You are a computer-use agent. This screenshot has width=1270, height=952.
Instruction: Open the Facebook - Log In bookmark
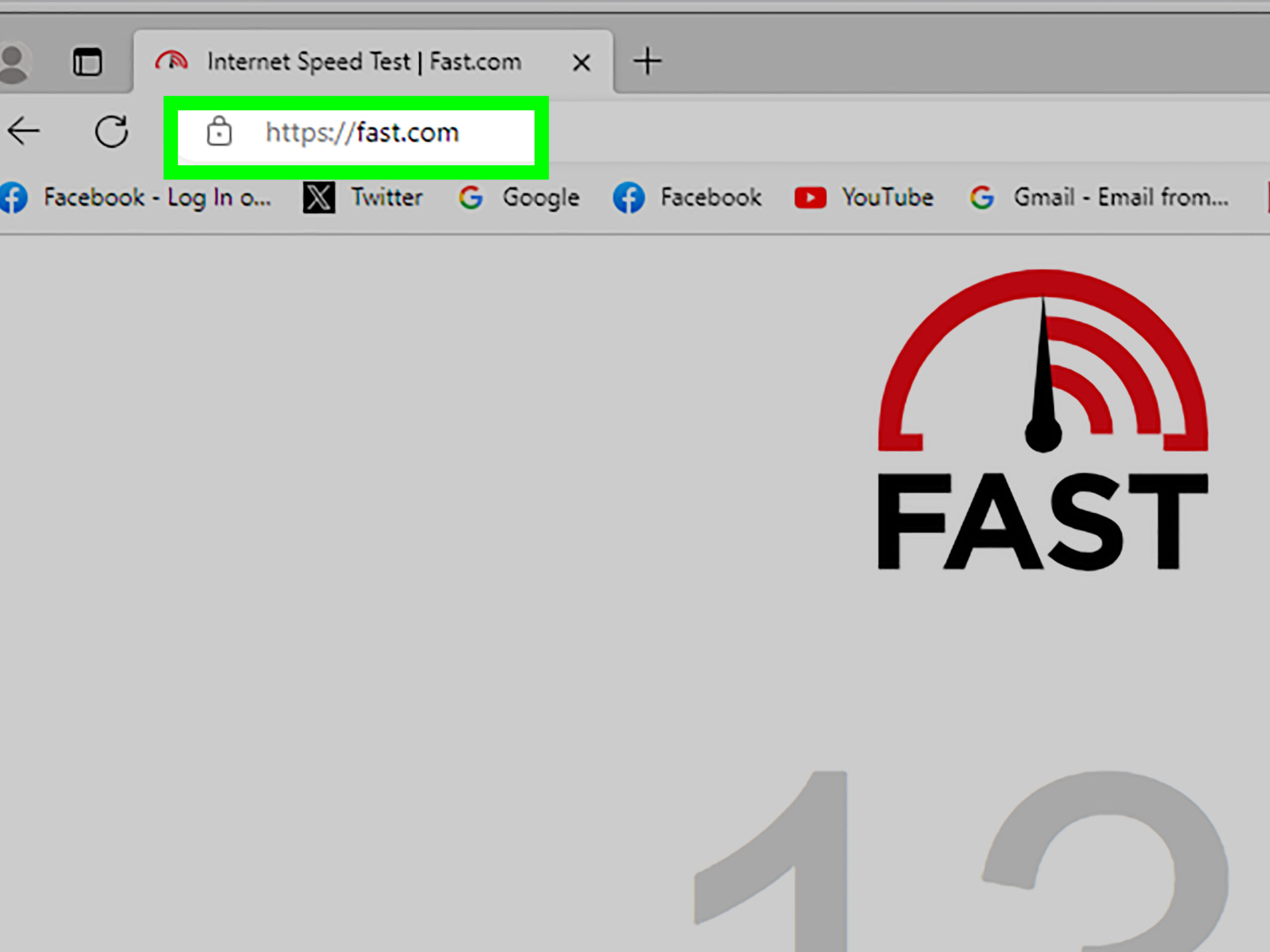[136, 198]
